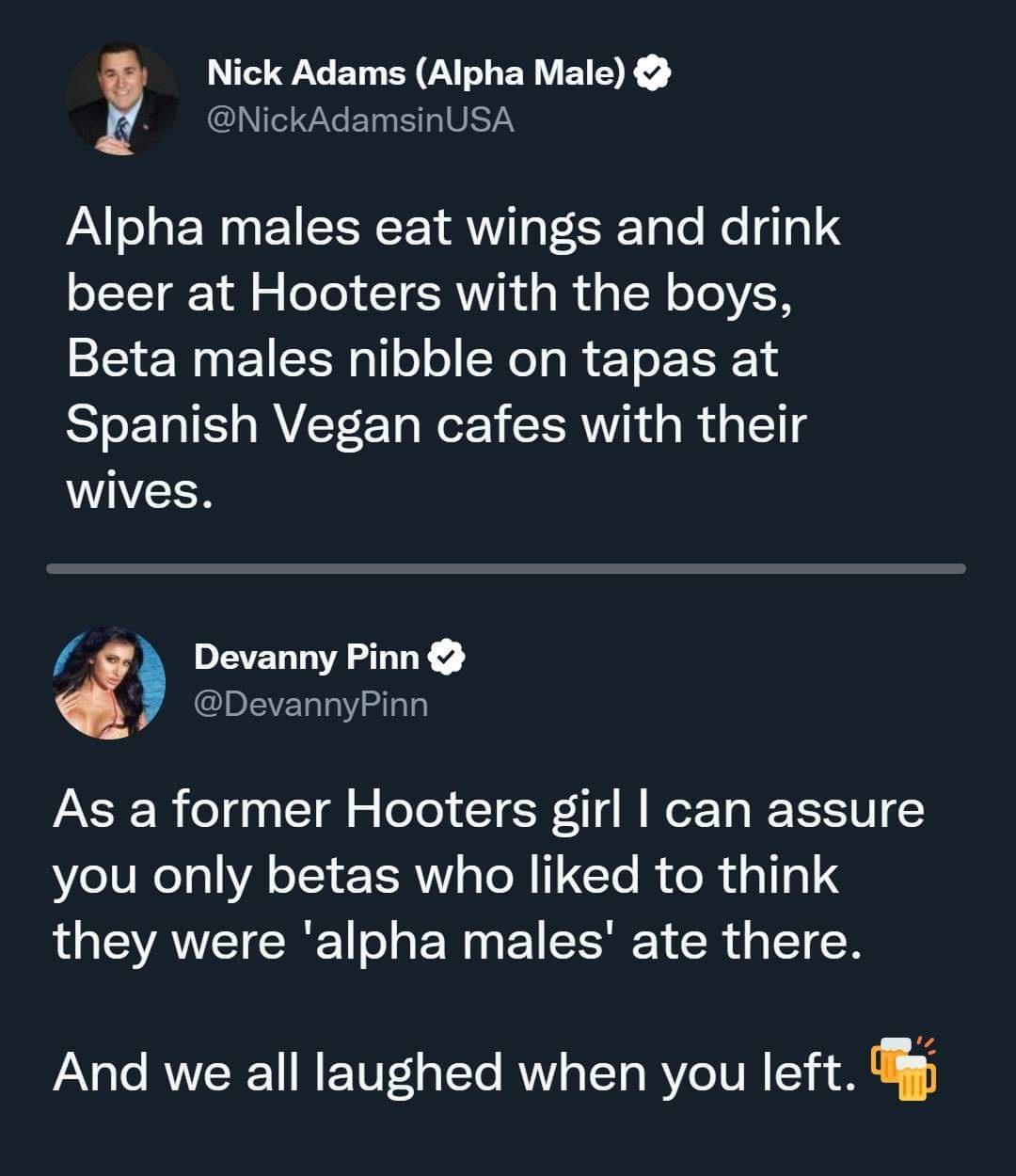
Task: Open Devanny Pinn's profile photo
Action: (109, 682)
